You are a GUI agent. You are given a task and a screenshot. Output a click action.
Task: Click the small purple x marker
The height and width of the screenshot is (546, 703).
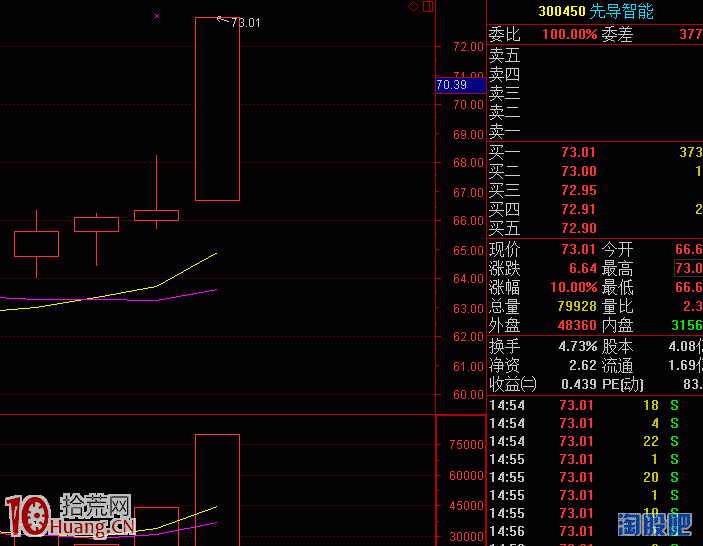pos(157,16)
